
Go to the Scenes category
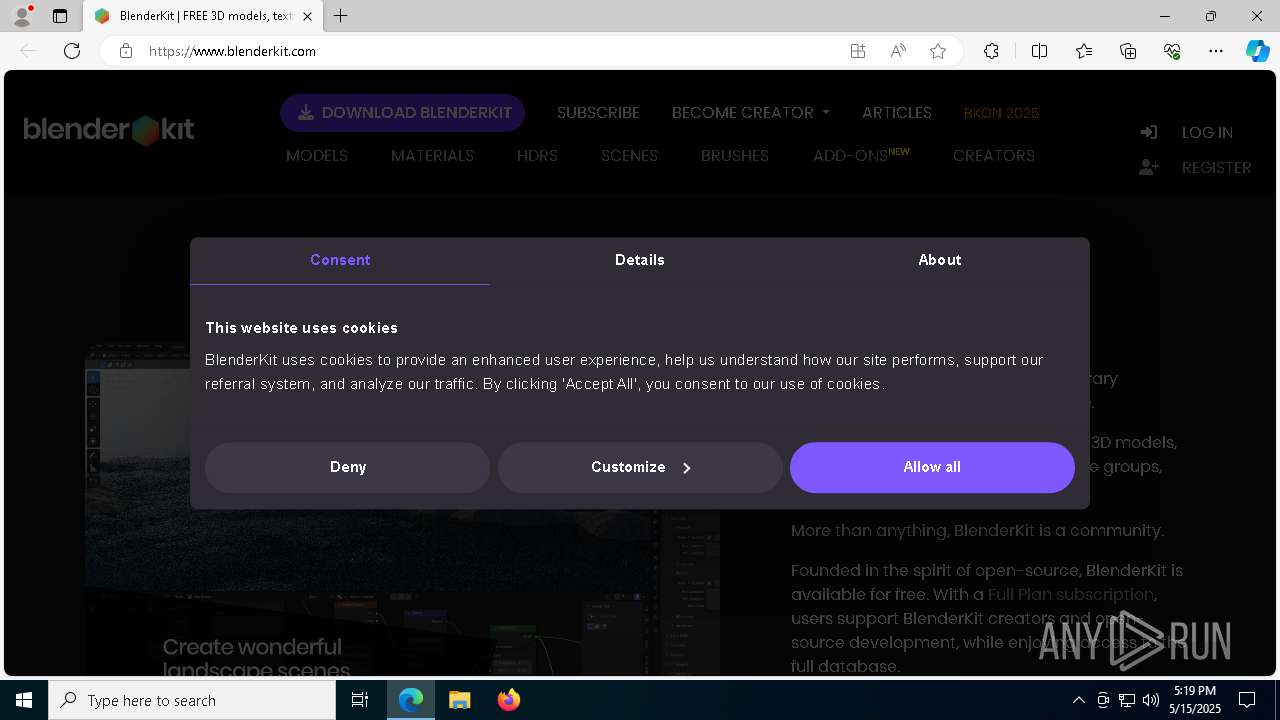pyautogui.click(x=629, y=156)
